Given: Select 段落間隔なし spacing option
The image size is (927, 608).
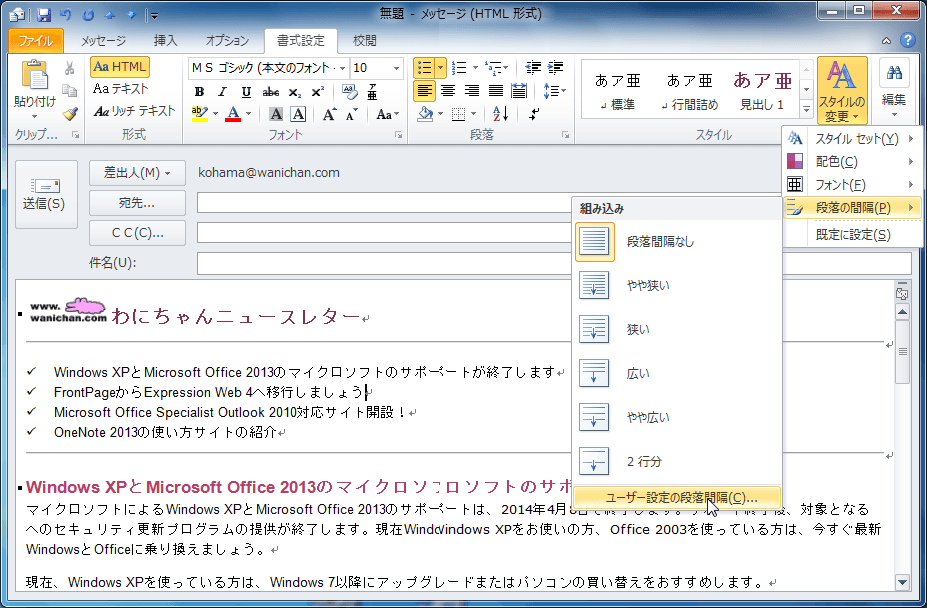Looking at the screenshot, I should [677, 242].
